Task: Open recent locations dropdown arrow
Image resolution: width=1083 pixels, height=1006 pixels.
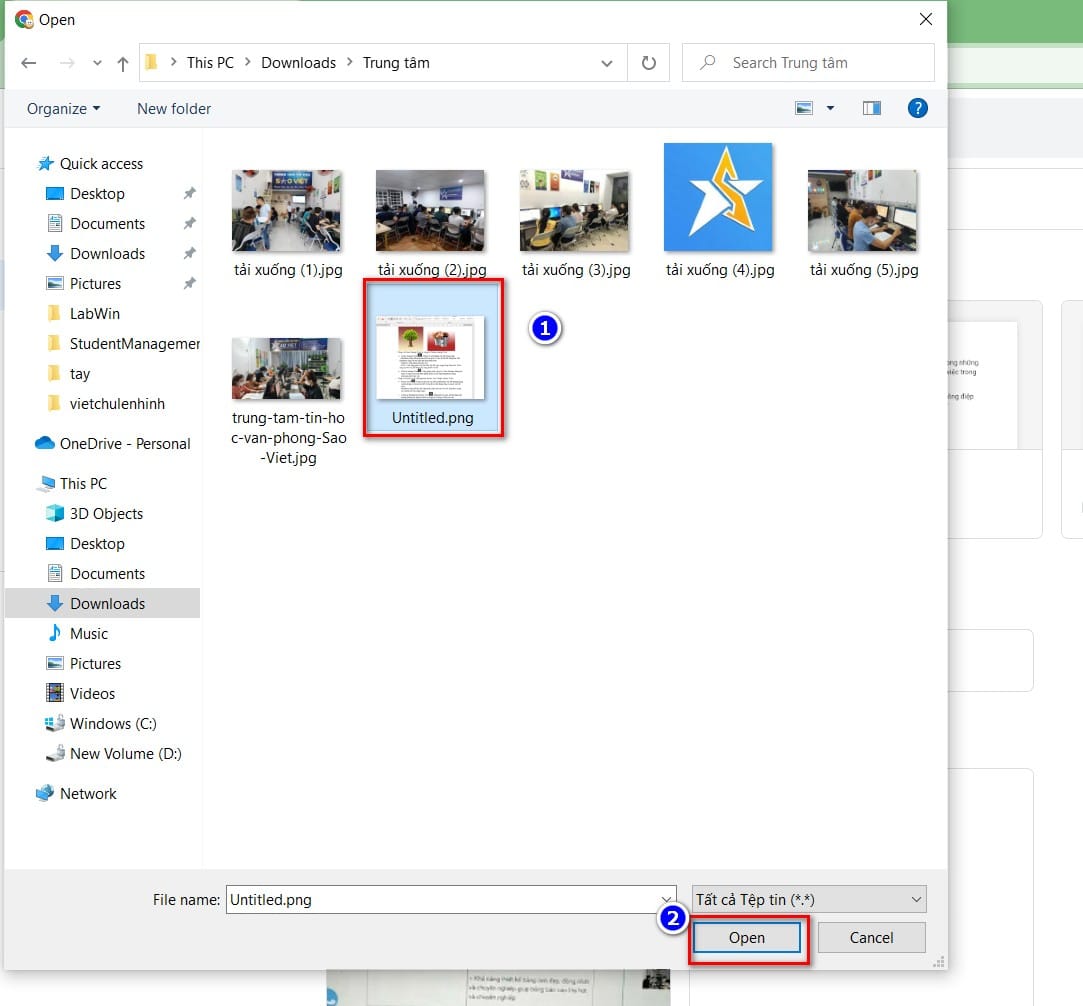Action: (x=97, y=64)
